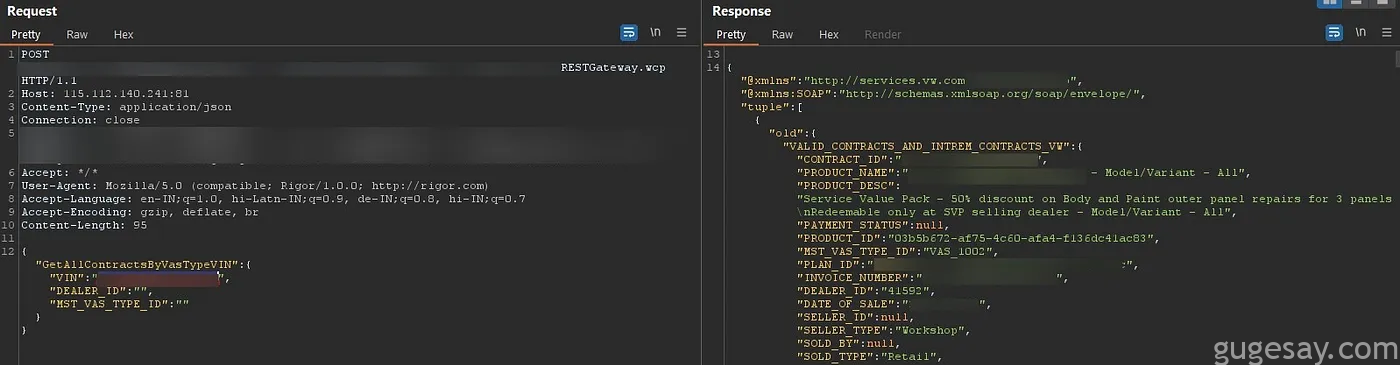Screen dimensions: 1400x365
Task: Click the Accept-Language header line
Action: pos(273,198)
